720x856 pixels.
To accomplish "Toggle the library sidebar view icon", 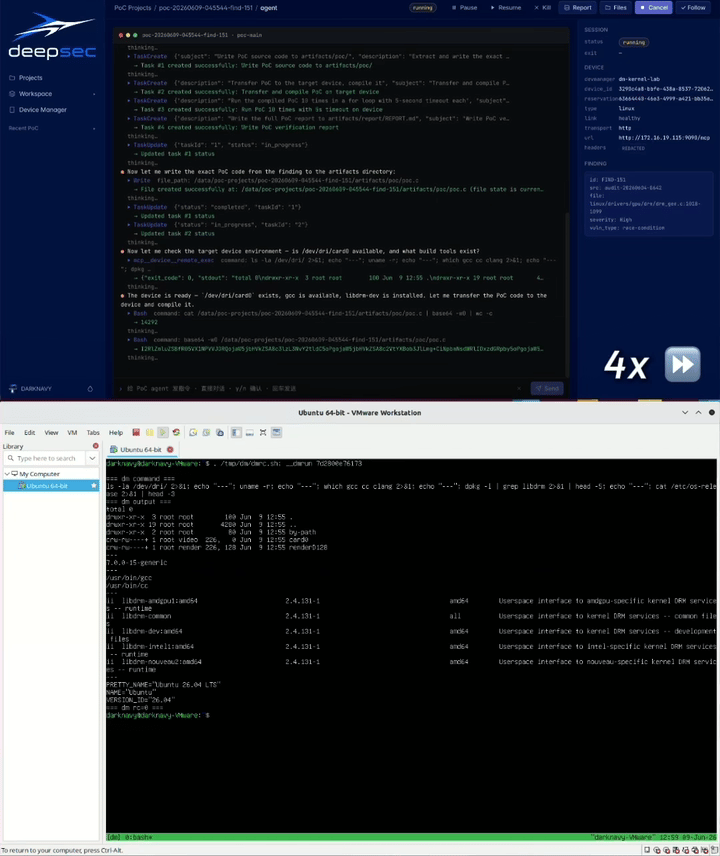I will [x=236, y=432].
